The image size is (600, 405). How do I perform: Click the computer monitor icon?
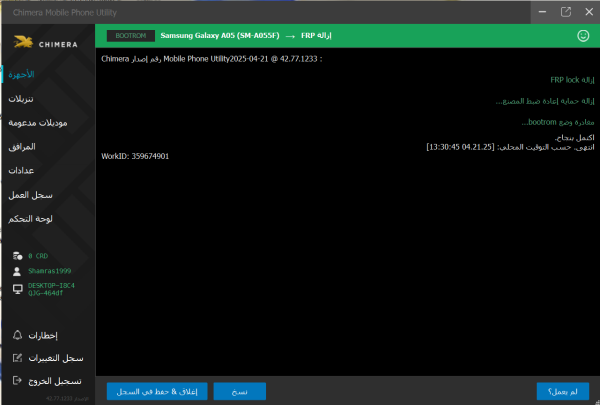pyautogui.click(x=18, y=289)
